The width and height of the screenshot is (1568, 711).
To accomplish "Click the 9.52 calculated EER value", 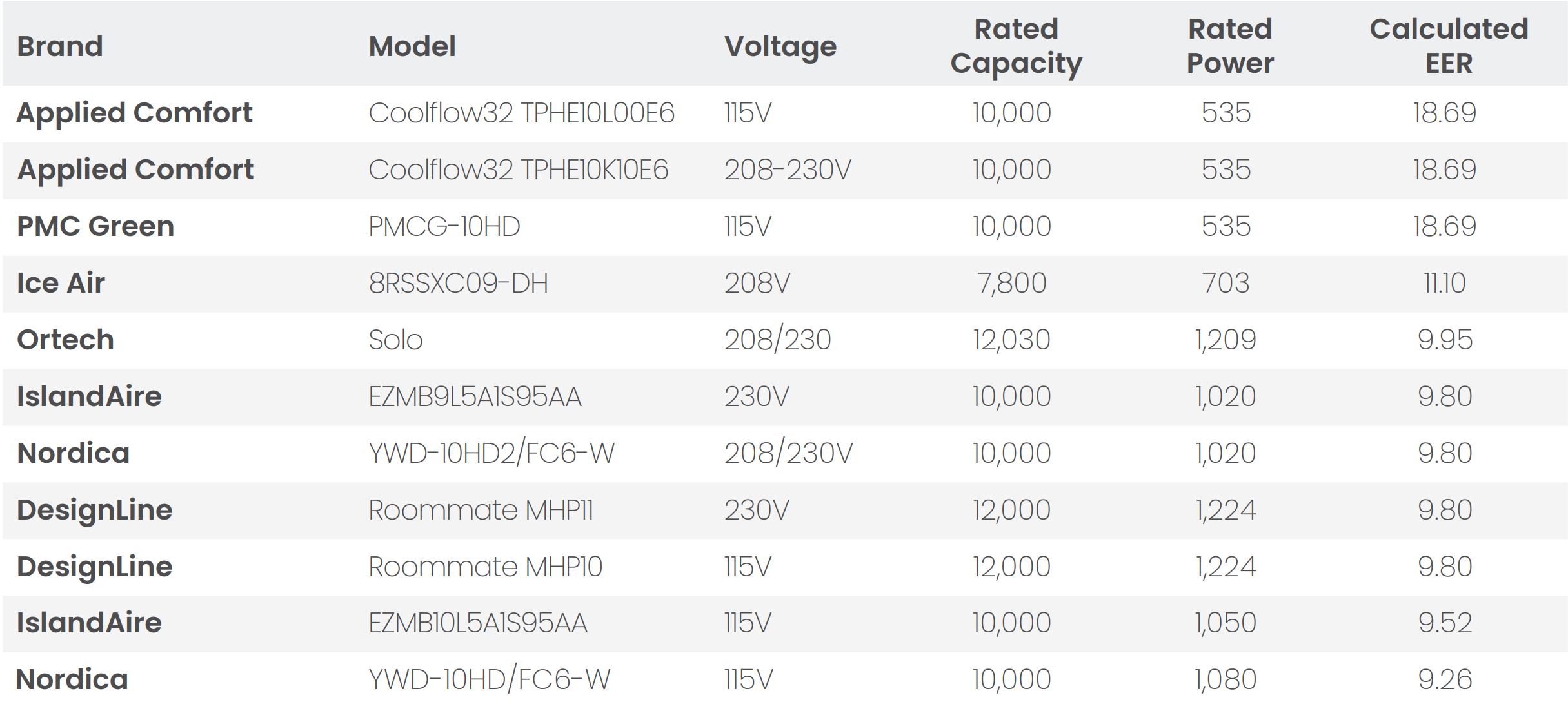I will click(1444, 623).
